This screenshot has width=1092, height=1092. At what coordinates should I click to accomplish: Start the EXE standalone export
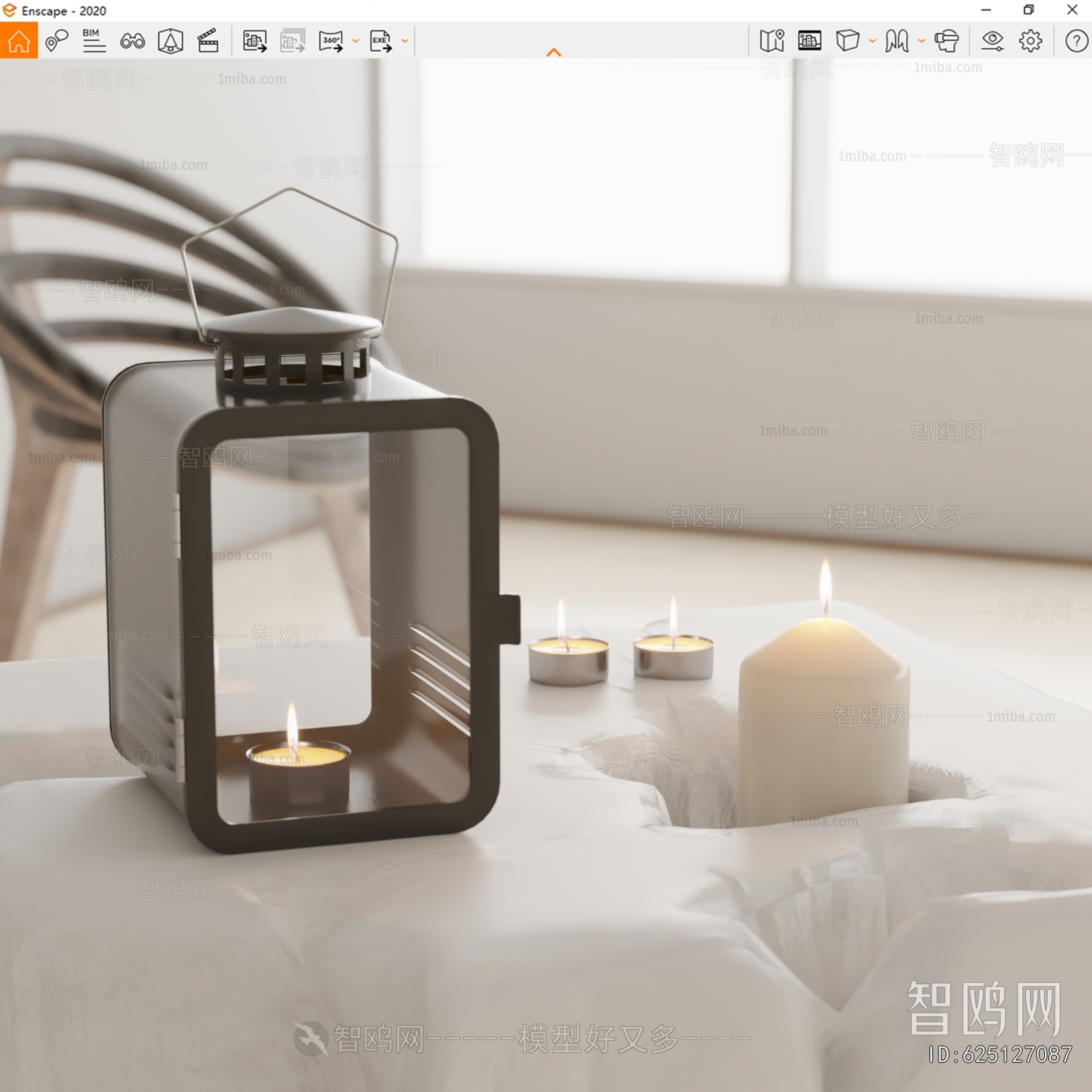tap(379, 41)
